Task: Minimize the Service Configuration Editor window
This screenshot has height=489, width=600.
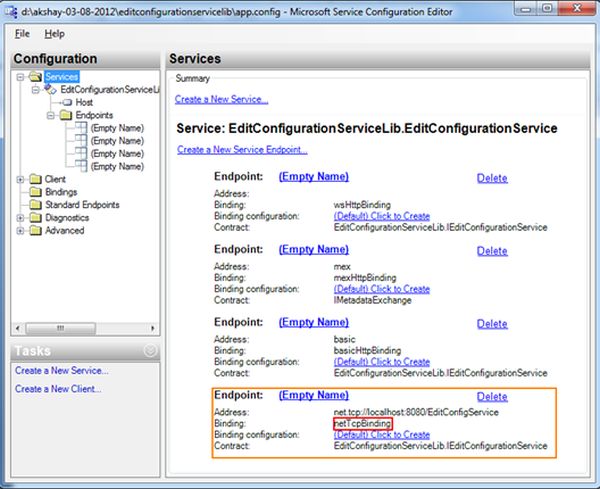Action: tap(527, 8)
